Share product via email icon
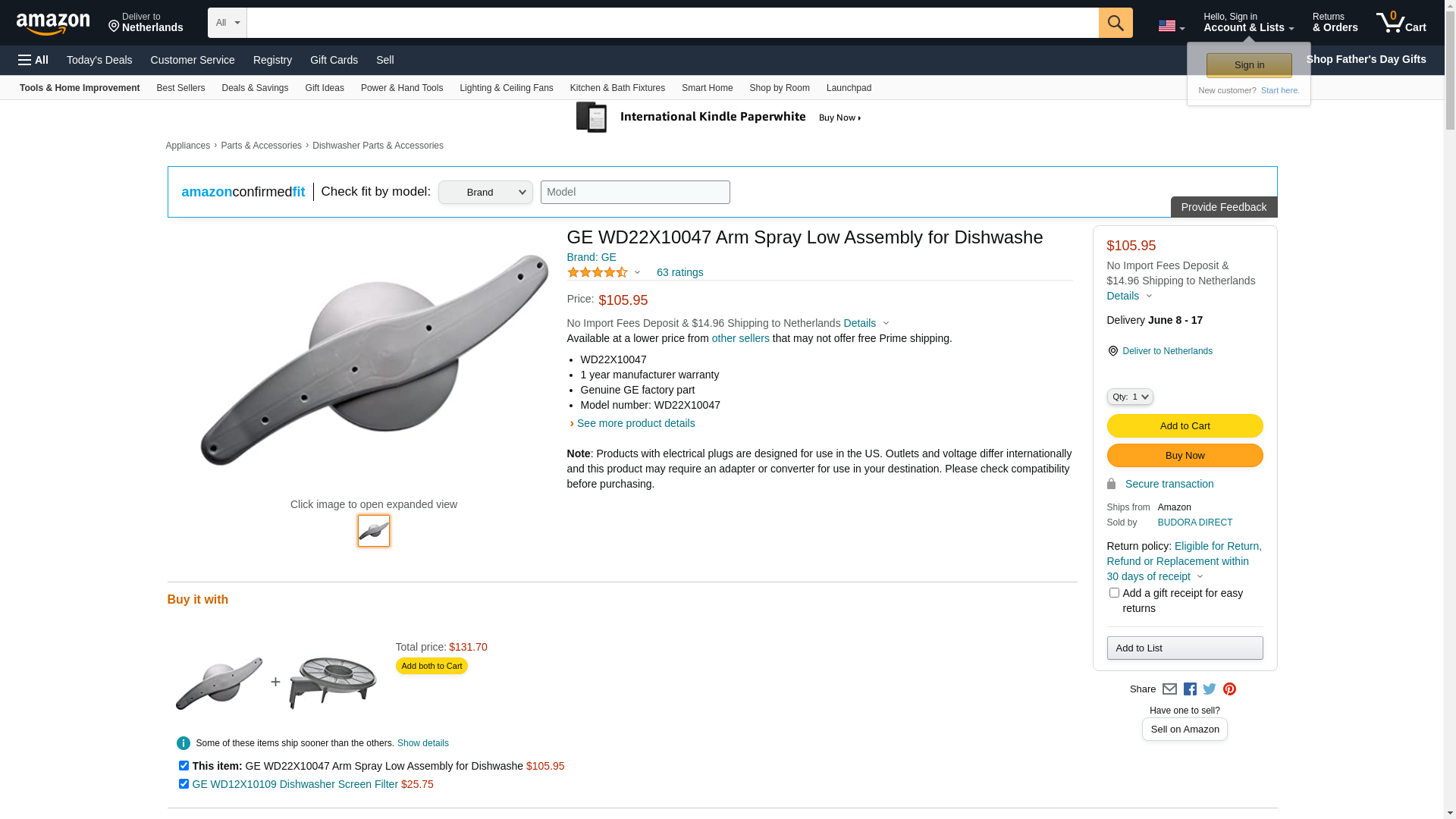Screen dimensions: 1456x819 (x=1169, y=689)
